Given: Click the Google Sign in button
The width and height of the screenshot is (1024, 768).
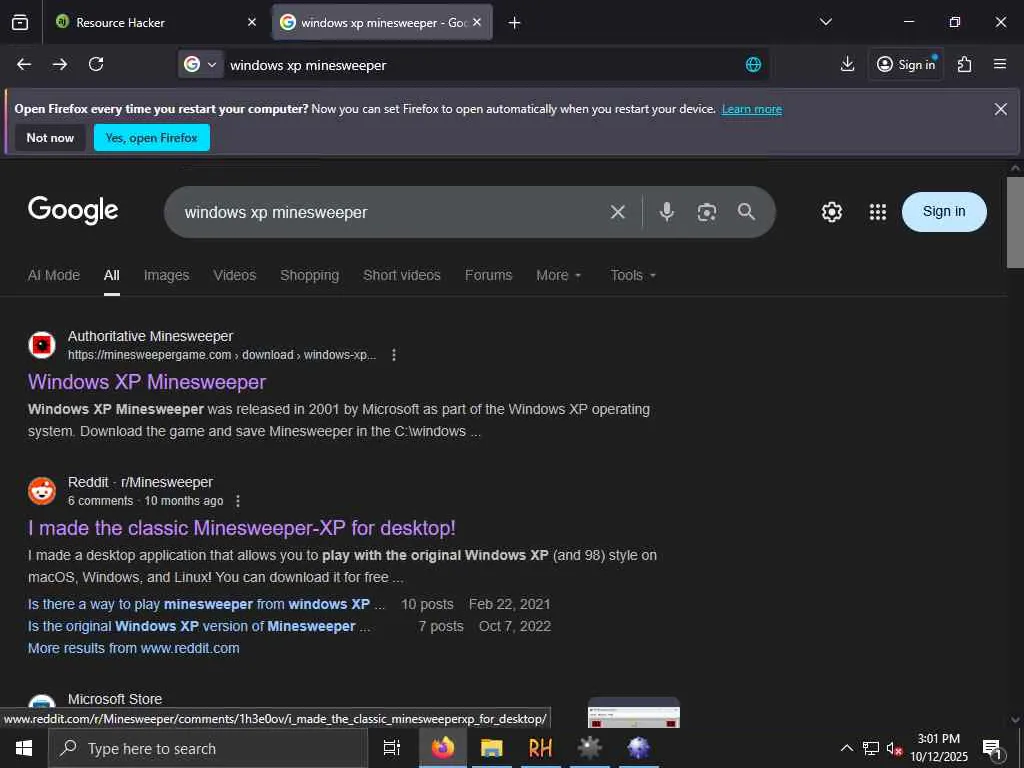Looking at the screenshot, I should (x=944, y=212).
